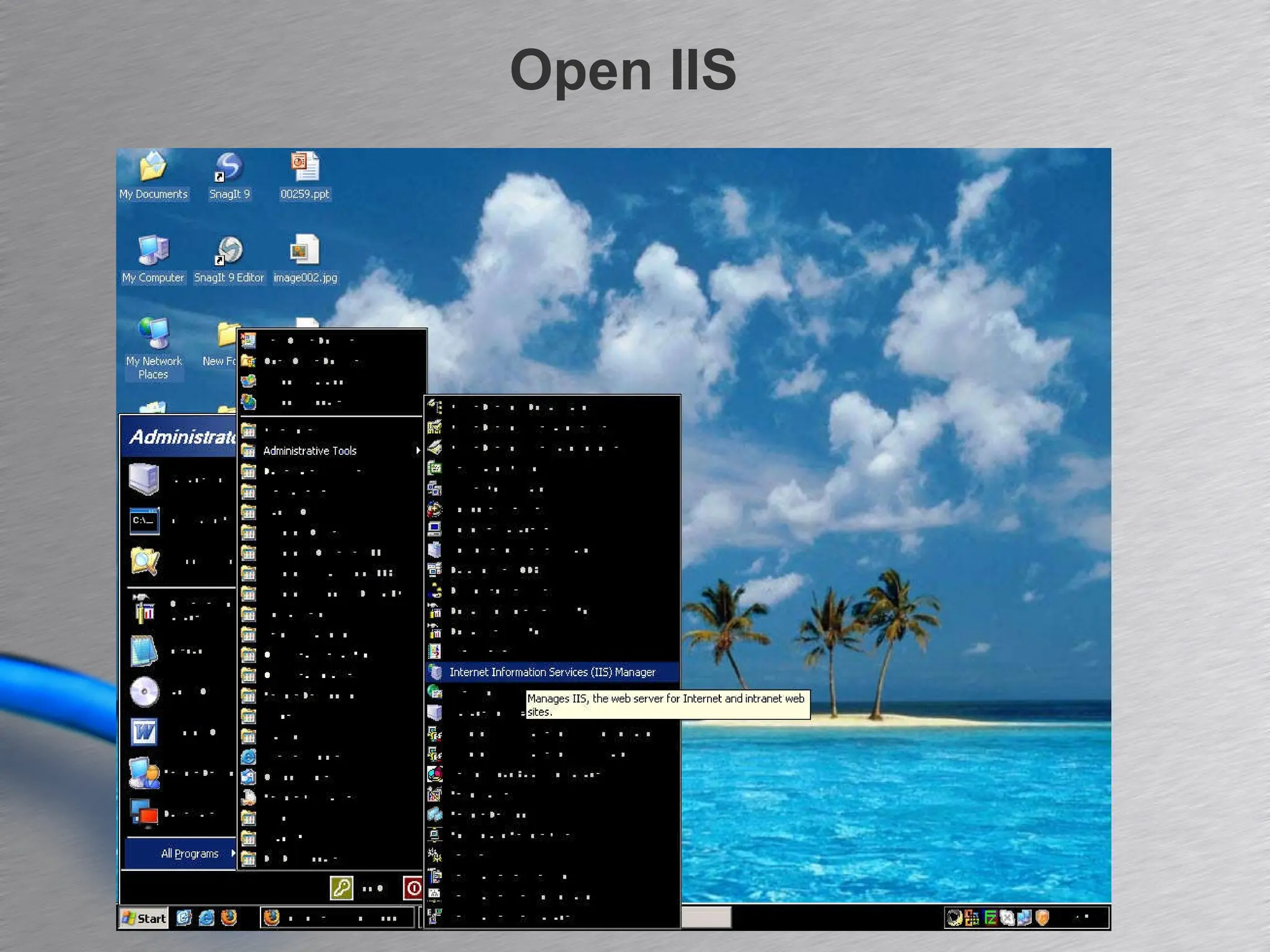
Task: Click the network computers tray icon
Action: click(1024, 918)
